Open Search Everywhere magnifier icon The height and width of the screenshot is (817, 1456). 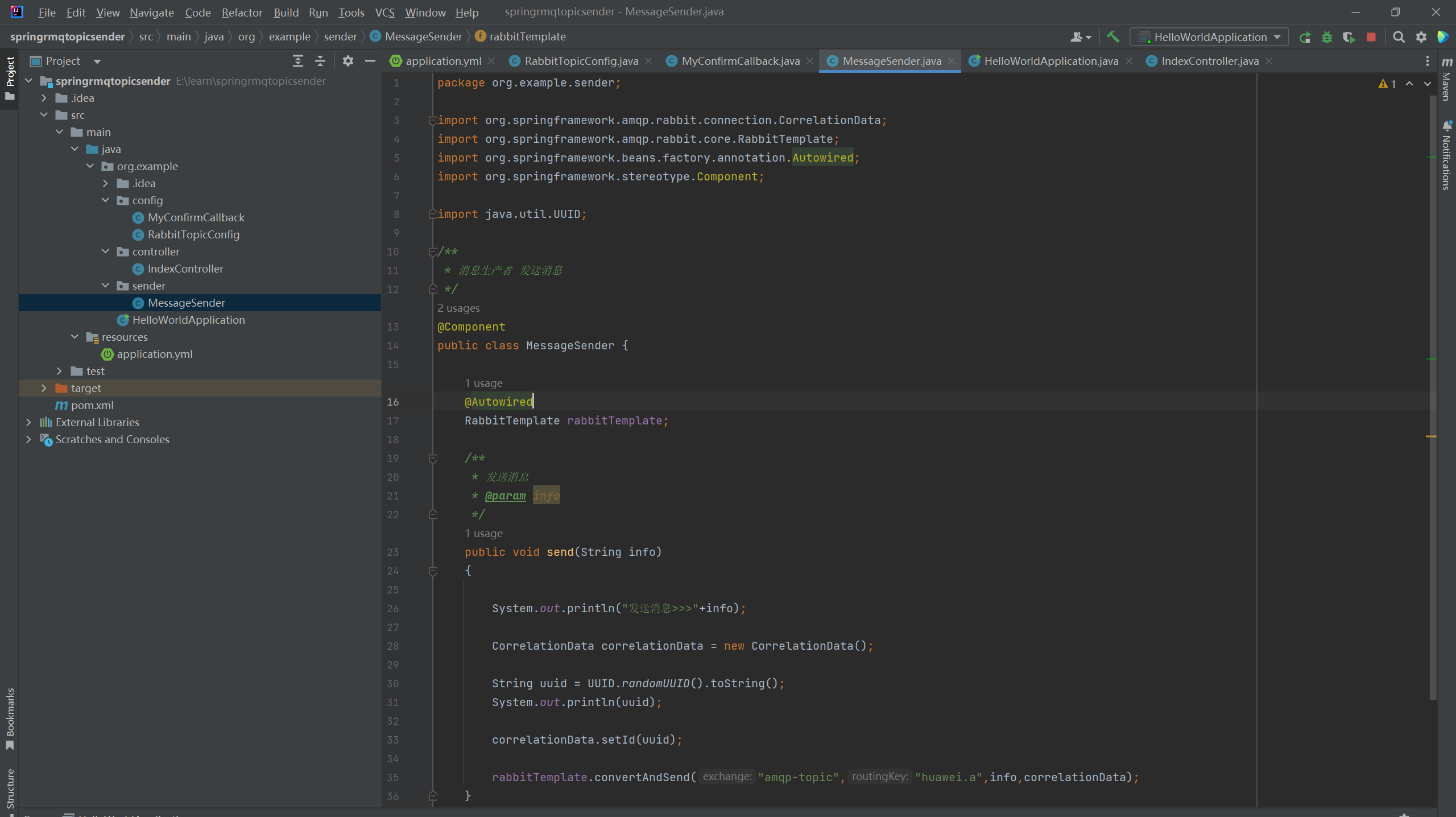(1399, 37)
